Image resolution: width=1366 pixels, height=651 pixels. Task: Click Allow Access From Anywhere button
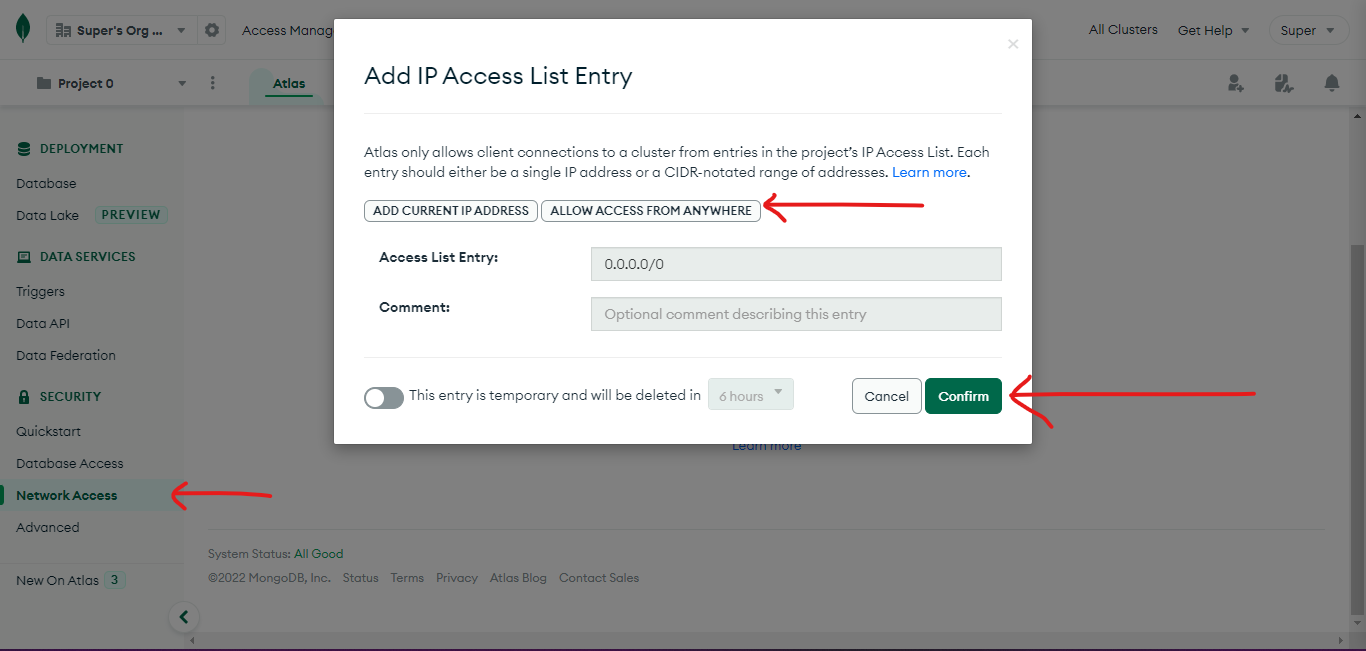[x=651, y=211]
